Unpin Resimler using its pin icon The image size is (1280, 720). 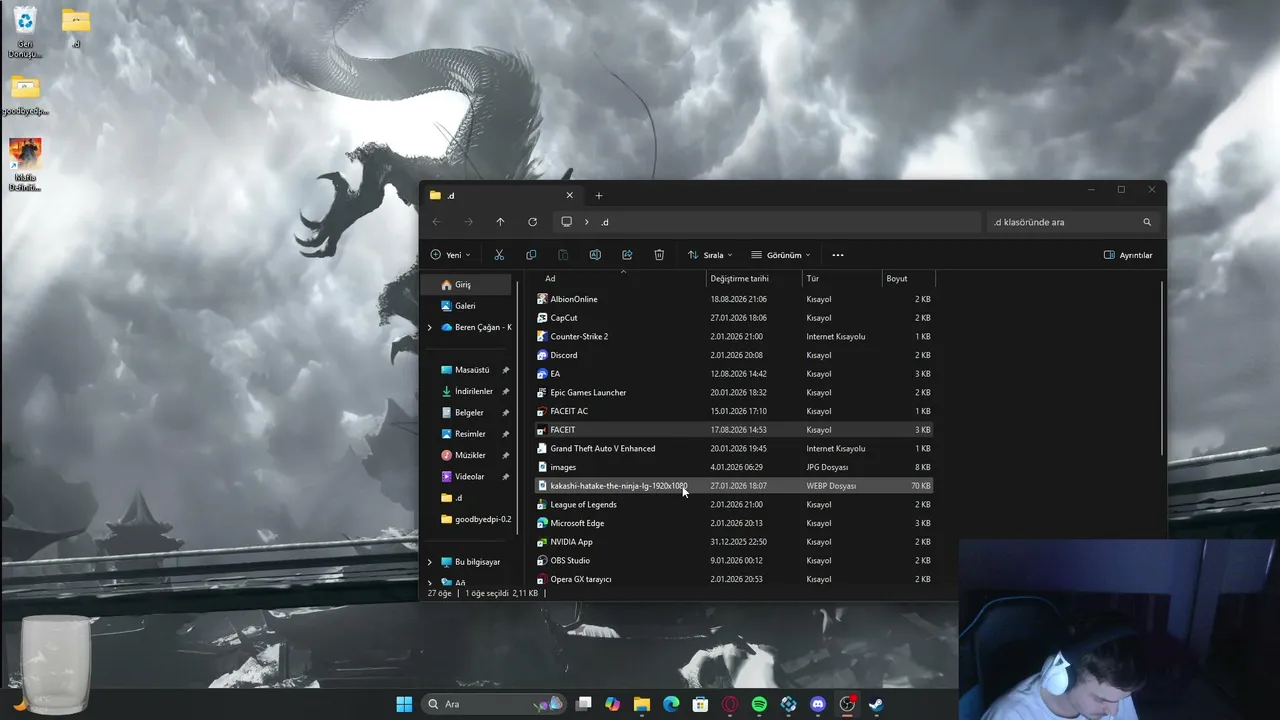coord(505,434)
